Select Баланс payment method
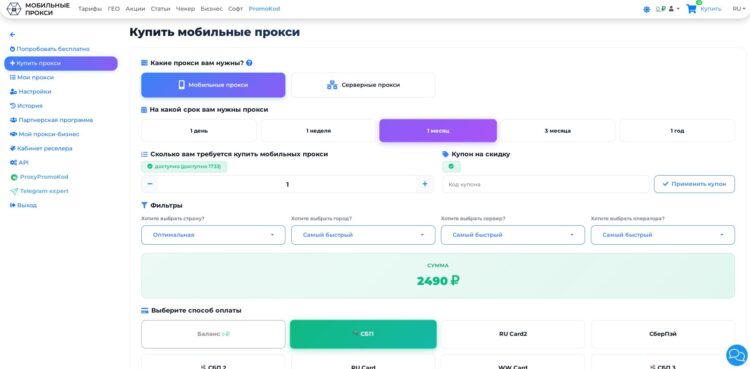The image size is (750, 369). point(213,334)
